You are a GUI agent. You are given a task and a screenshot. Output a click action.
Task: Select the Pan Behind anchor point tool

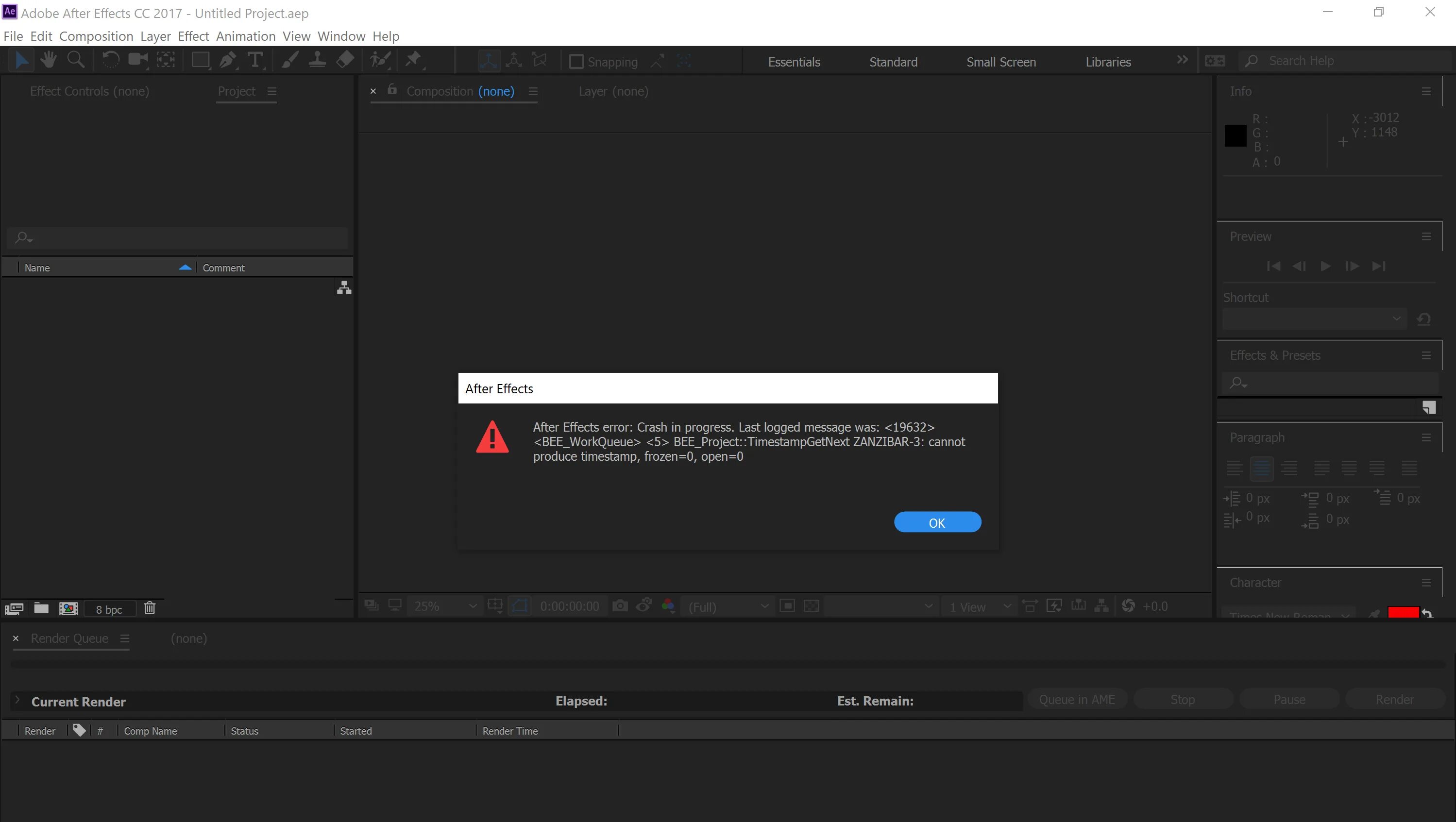coord(166,60)
